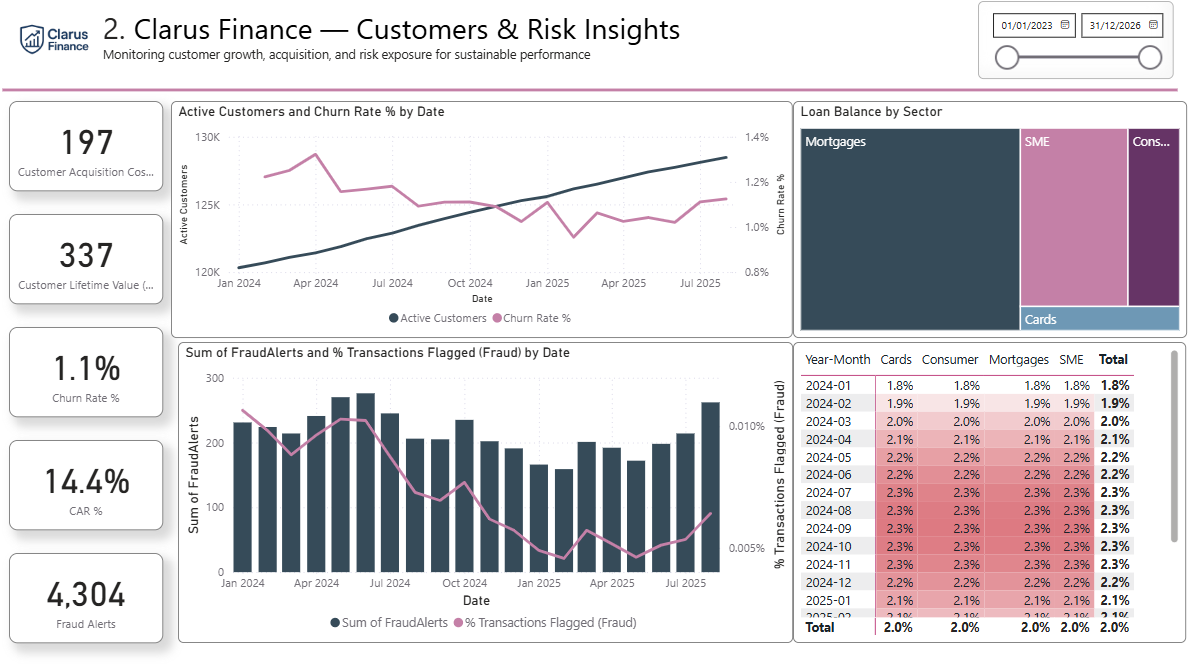Click the Fraud Alerts KPI card
Screen dimensions: 1195x667
tap(86, 598)
